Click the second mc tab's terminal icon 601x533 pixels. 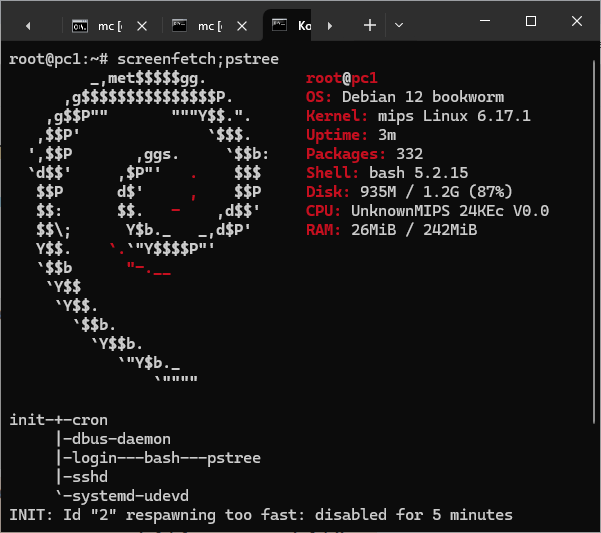click(179, 26)
